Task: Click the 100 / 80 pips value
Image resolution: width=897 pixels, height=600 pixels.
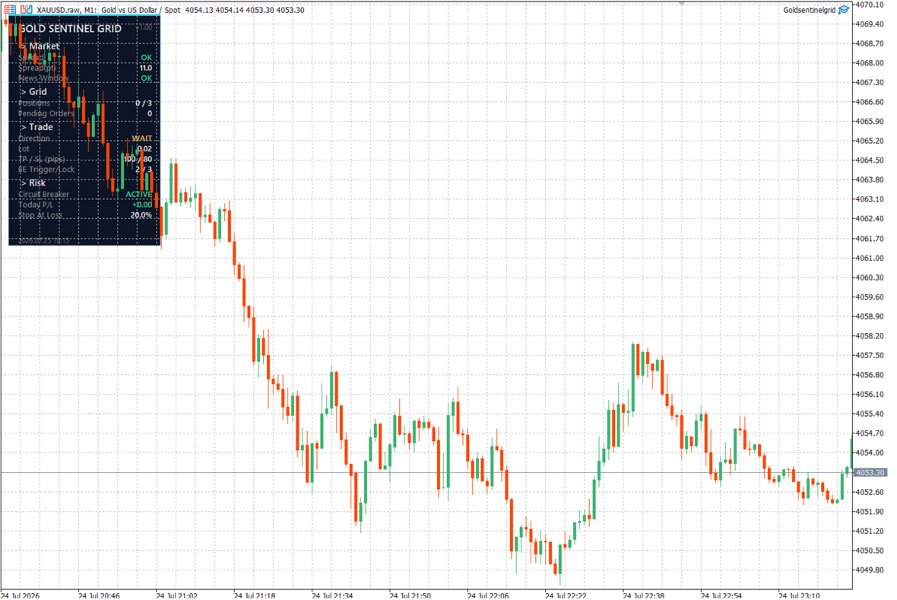Action: pyautogui.click(x=138, y=159)
